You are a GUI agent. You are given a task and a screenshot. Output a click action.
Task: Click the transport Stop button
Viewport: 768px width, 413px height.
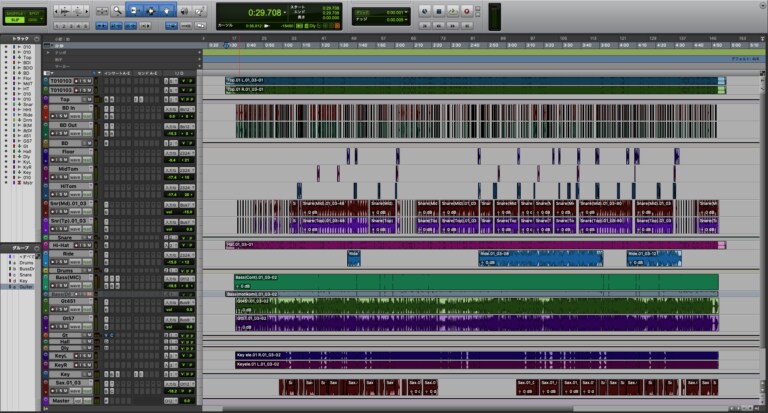pyautogui.click(x=438, y=11)
